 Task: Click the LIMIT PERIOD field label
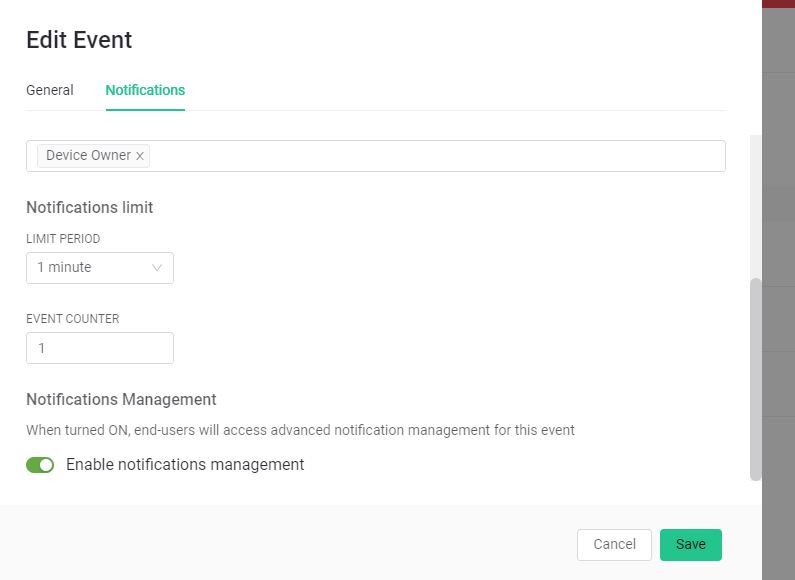tap(63, 239)
